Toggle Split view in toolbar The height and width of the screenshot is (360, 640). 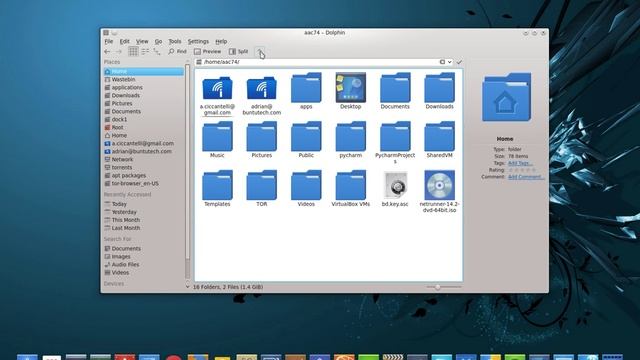[x=238, y=51]
